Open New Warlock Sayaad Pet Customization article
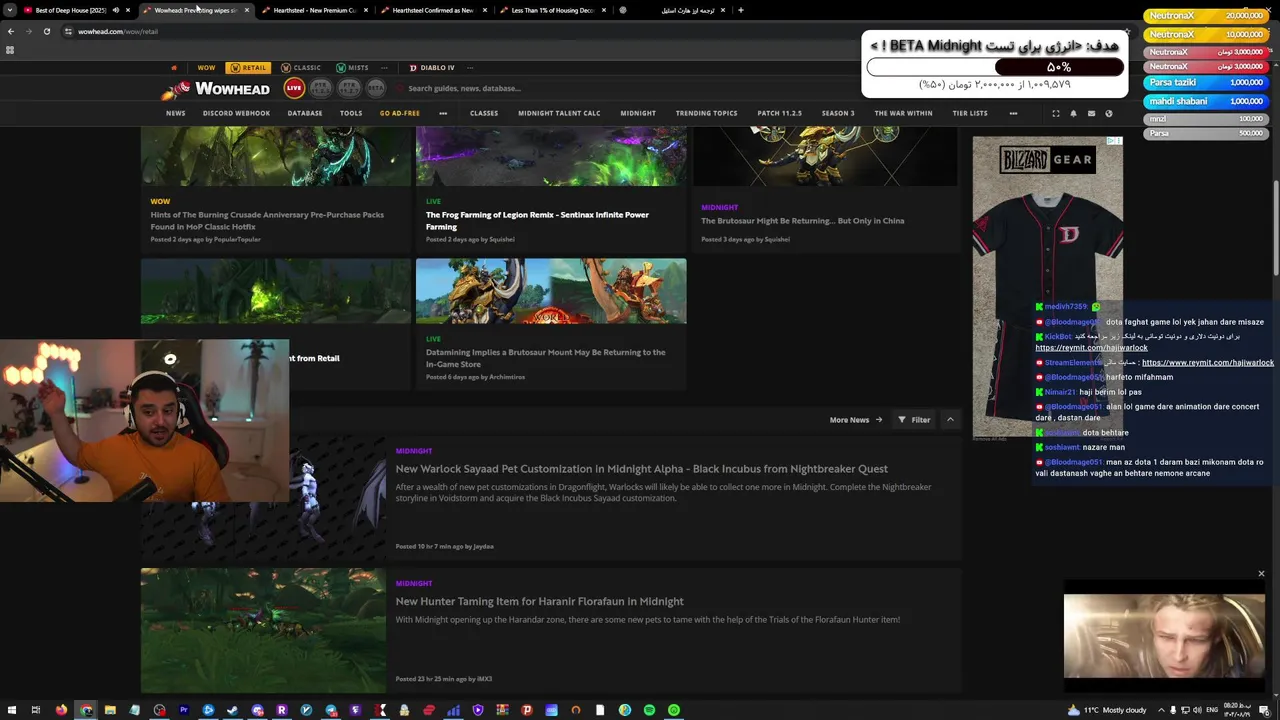The height and width of the screenshot is (720, 1280). [641, 469]
